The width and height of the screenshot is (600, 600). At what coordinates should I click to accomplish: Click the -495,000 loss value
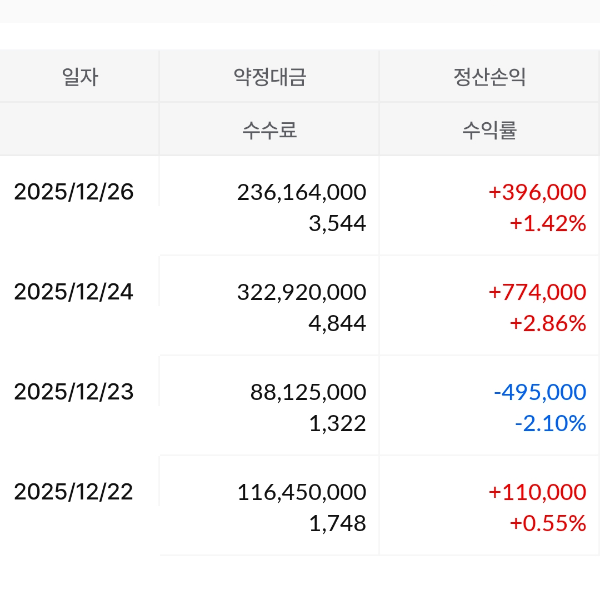point(540,392)
